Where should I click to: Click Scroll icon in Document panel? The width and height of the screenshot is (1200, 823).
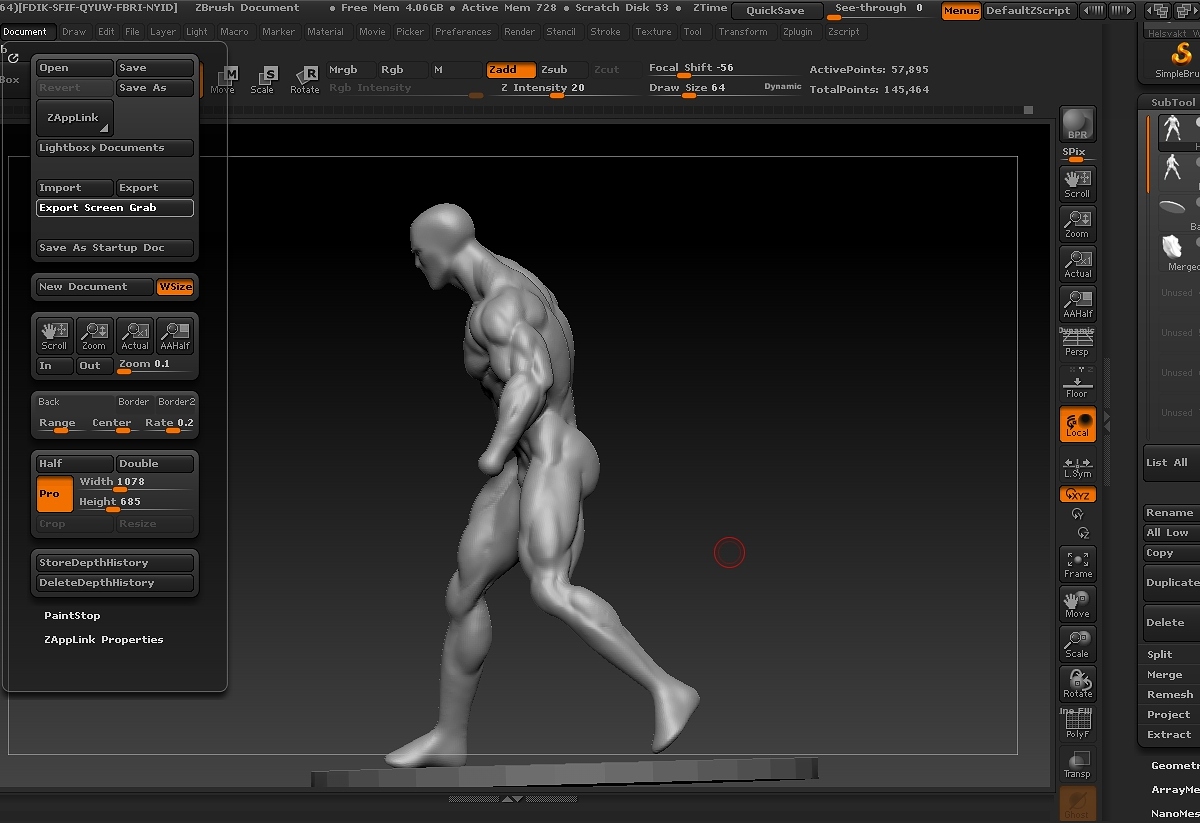coord(54,335)
